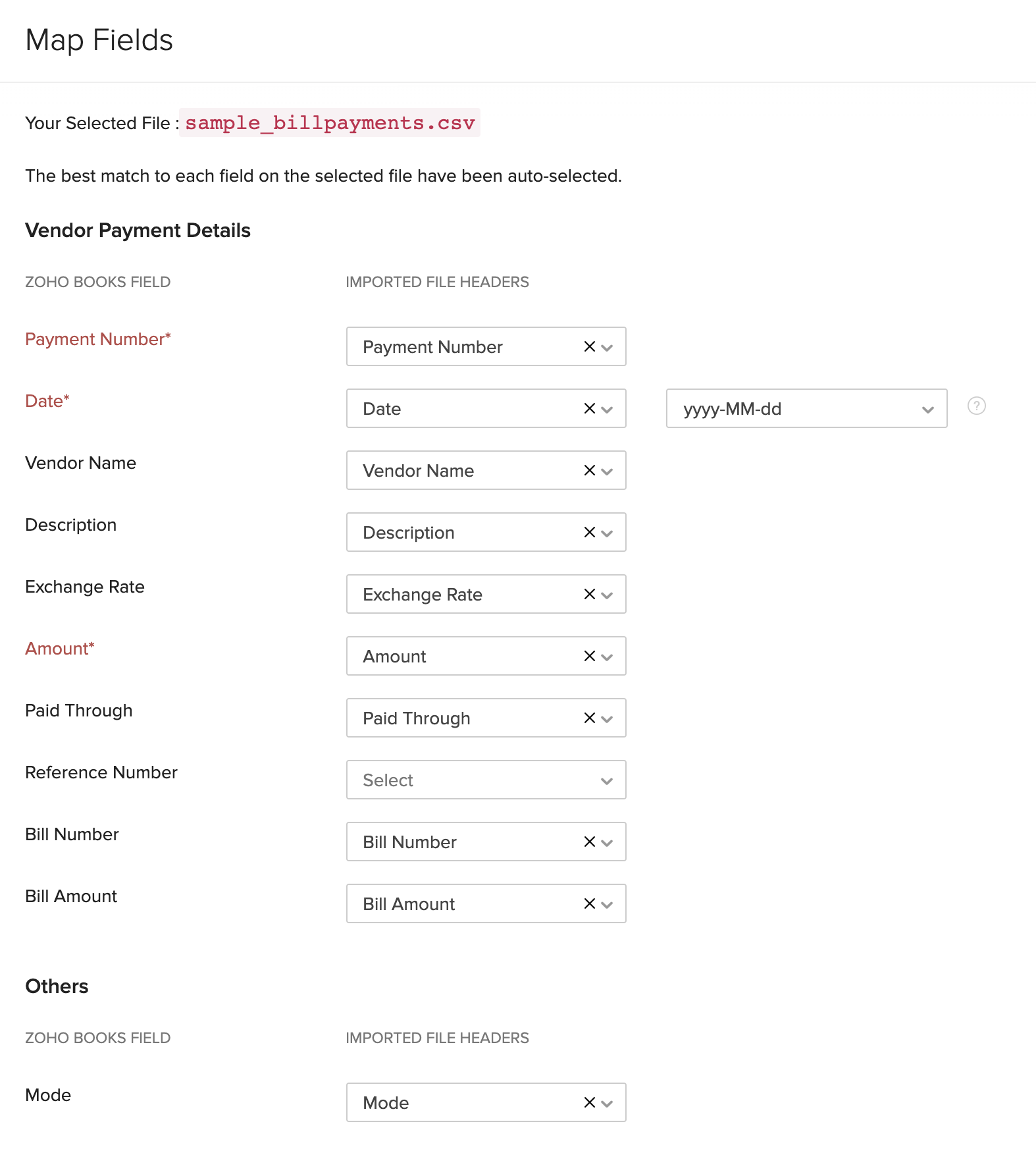
Task: Open the yyyy-MM-dd date format dropdown
Action: point(806,408)
